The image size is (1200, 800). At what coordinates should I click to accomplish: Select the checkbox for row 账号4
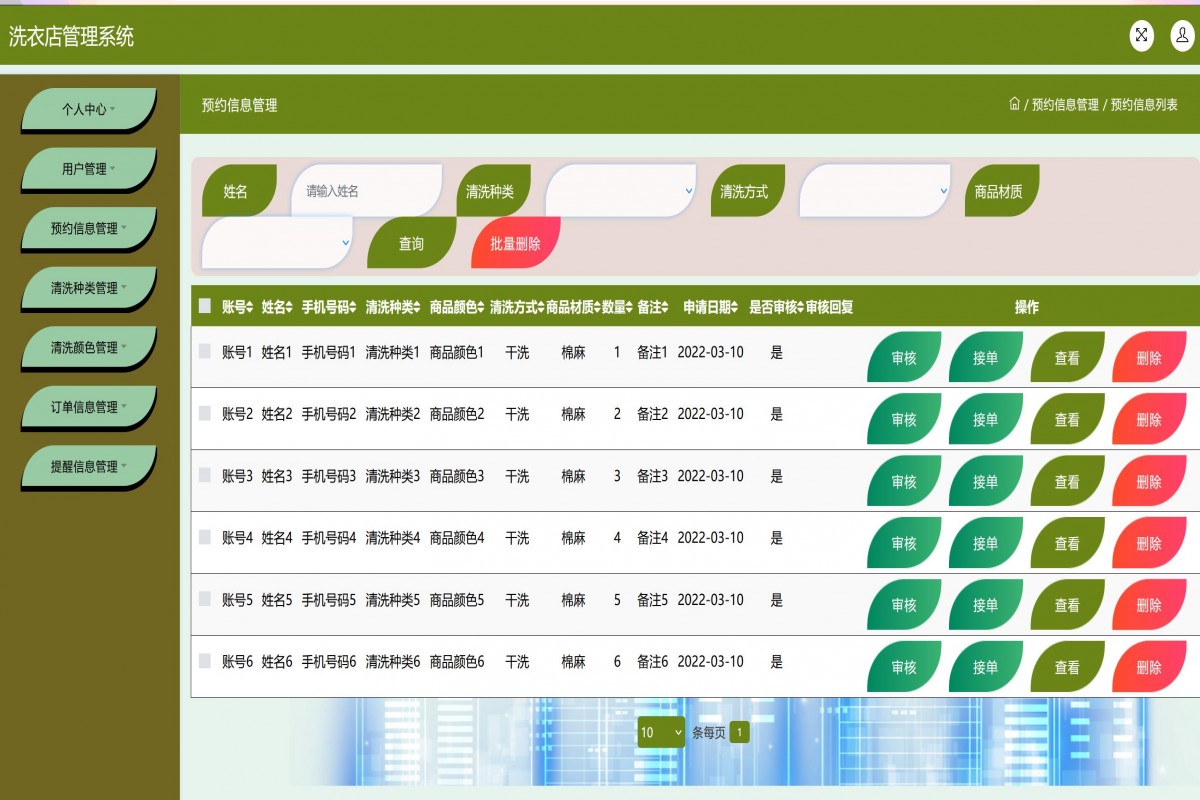coord(205,537)
